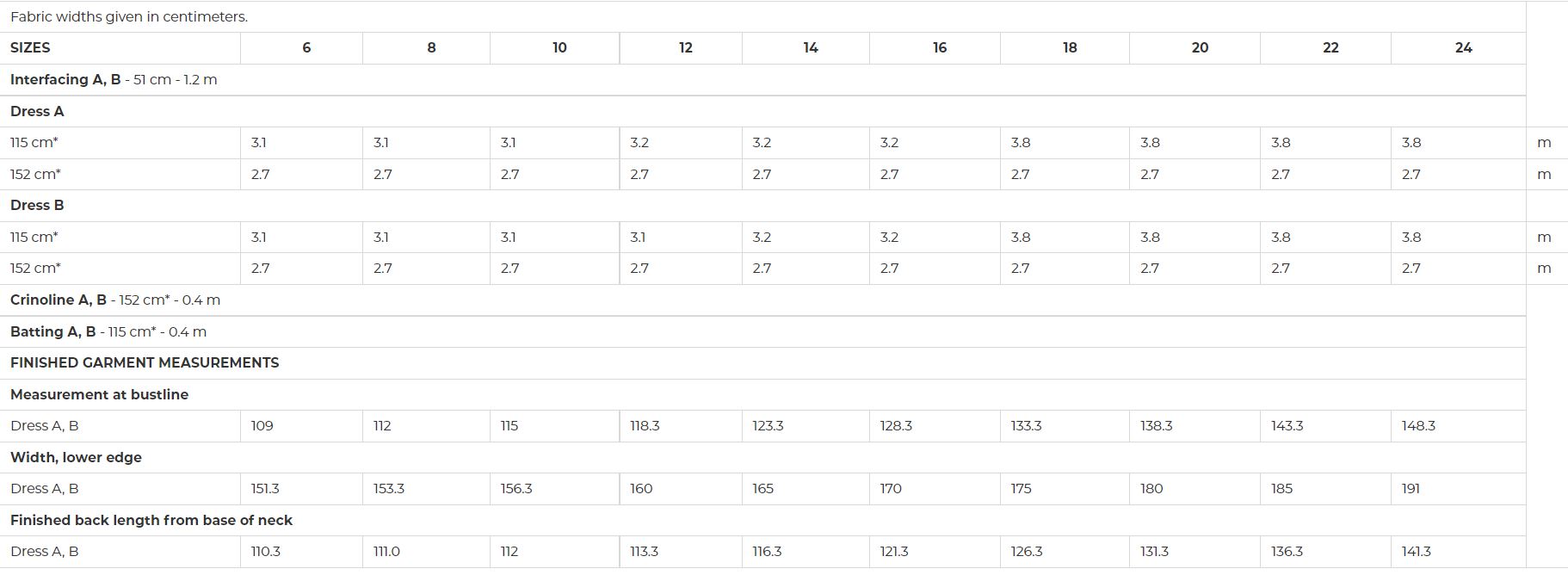1568x575 pixels.
Task: Select the SIZES row label
Action: pos(30,48)
